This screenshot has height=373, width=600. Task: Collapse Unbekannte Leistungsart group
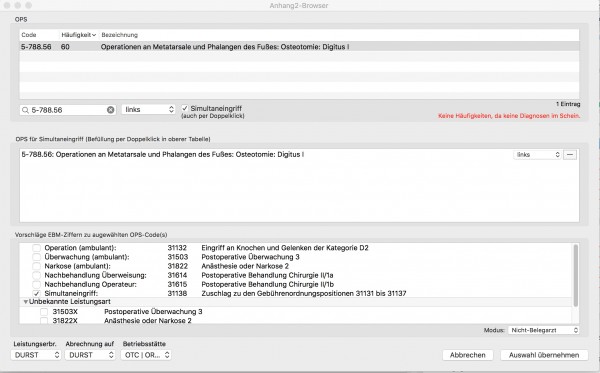pos(26,302)
